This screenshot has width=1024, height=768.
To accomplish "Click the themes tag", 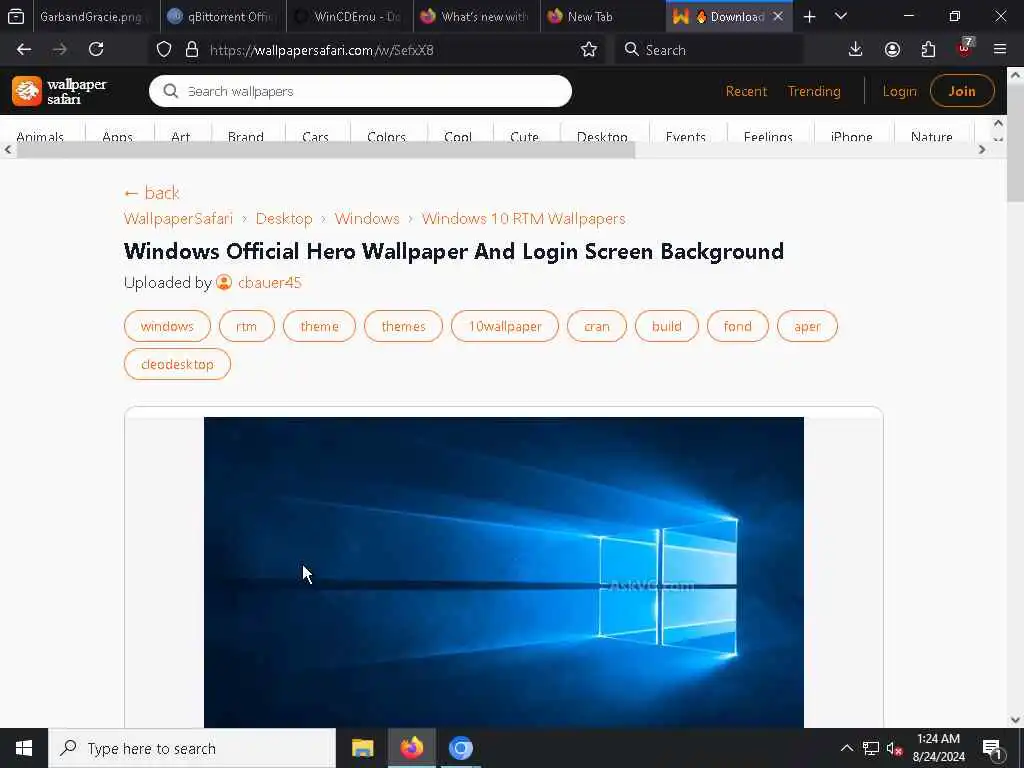I will click(x=403, y=326).
